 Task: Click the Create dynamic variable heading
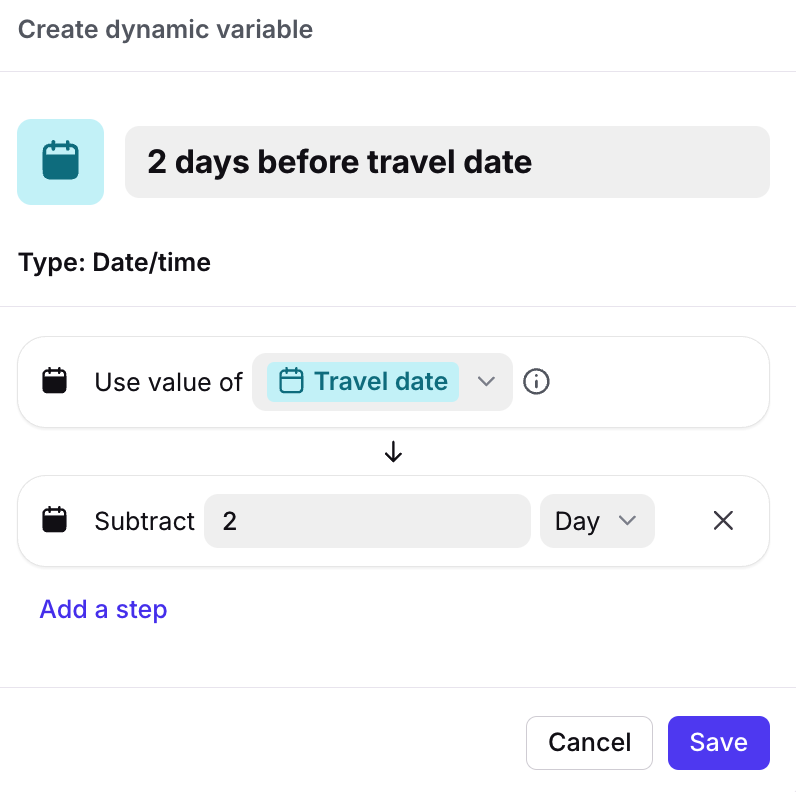(165, 29)
